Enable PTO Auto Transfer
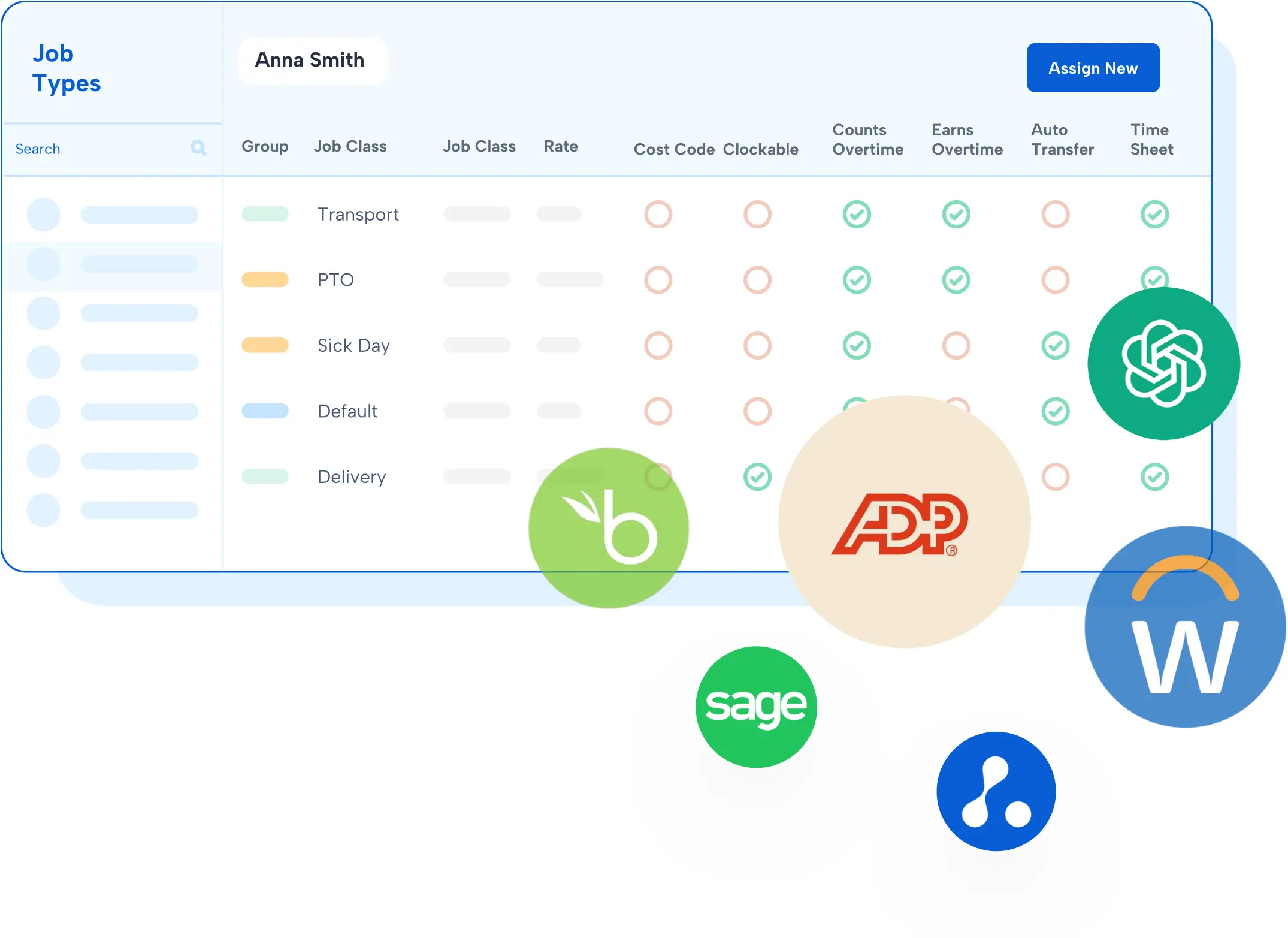This screenshot has height=938, width=1288. pyautogui.click(x=1056, y=280)
